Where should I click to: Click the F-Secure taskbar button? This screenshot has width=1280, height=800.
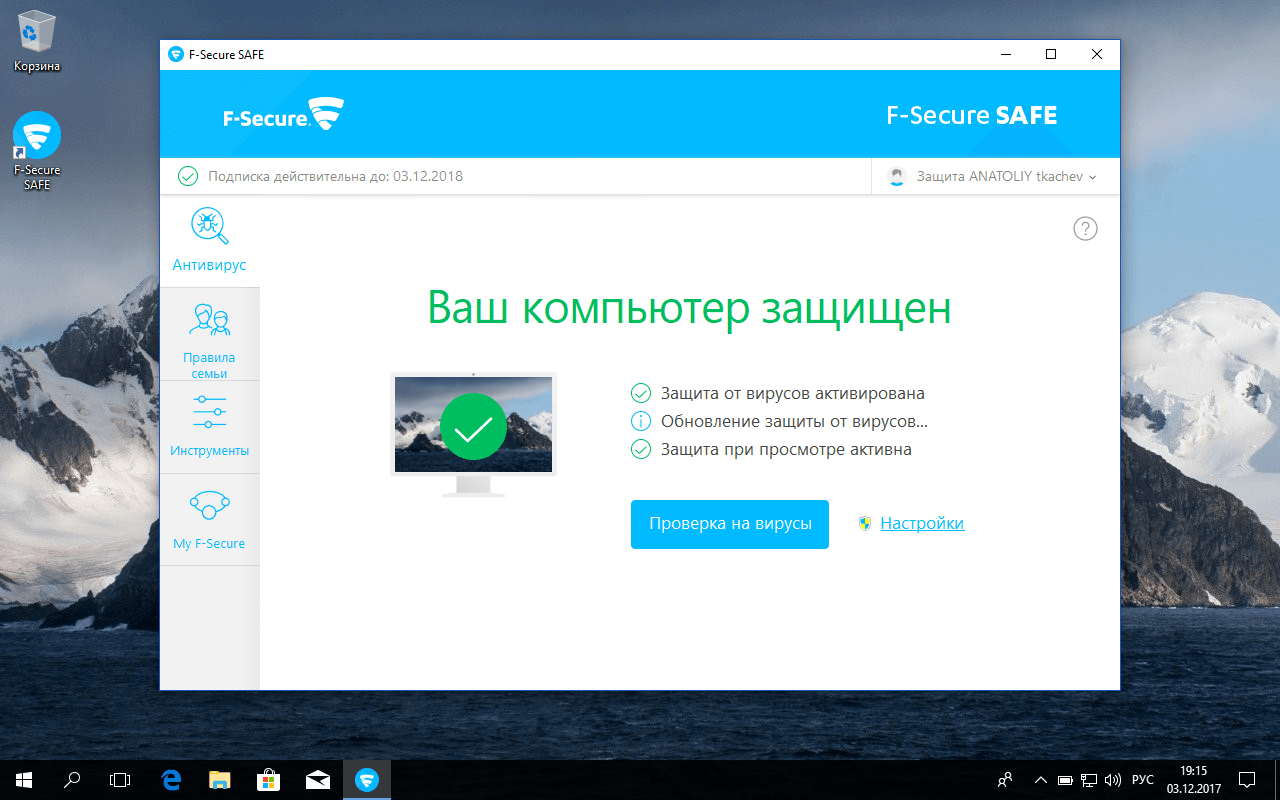(x=367, y=780)
